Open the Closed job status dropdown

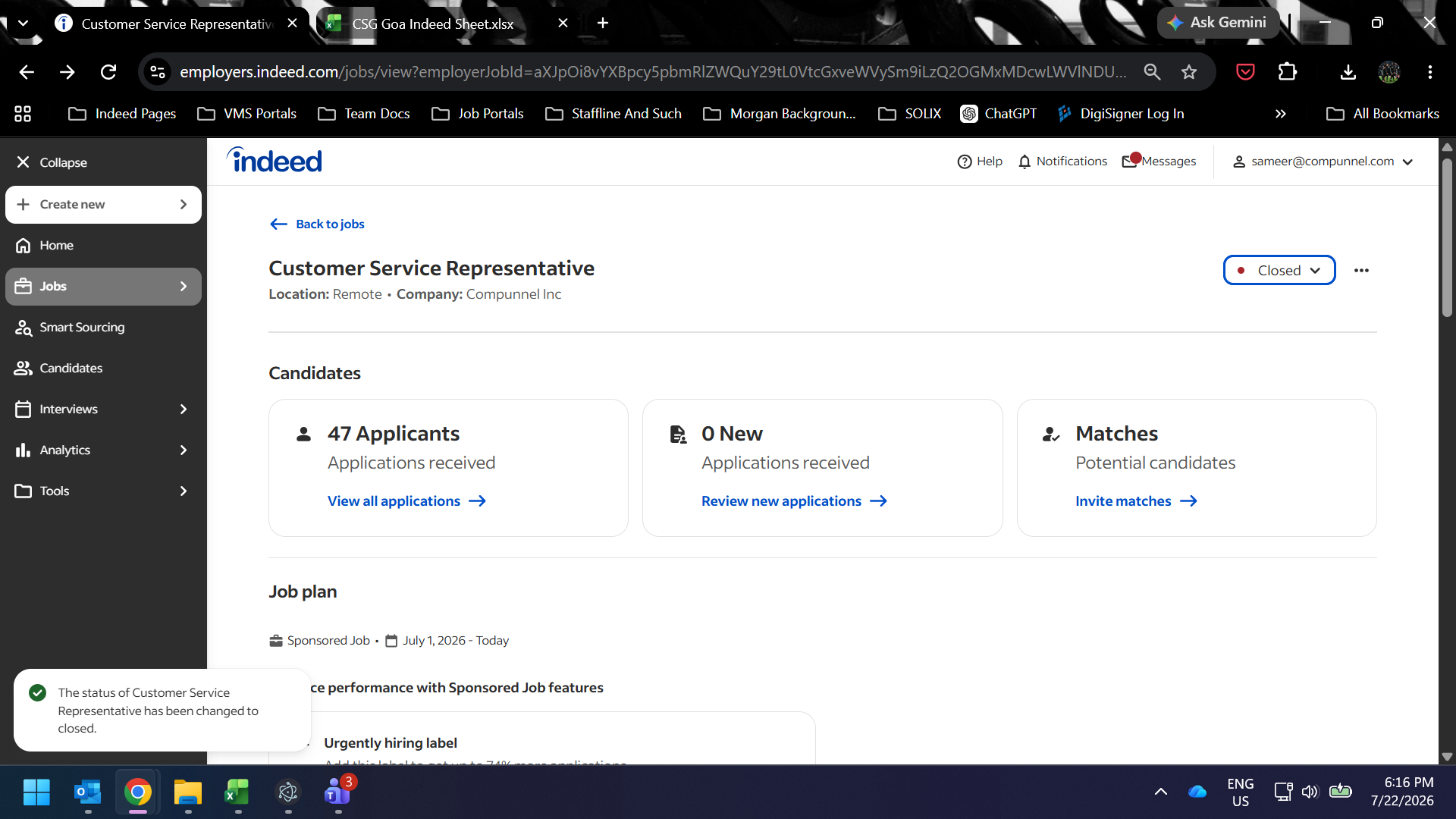point(1279,271)
